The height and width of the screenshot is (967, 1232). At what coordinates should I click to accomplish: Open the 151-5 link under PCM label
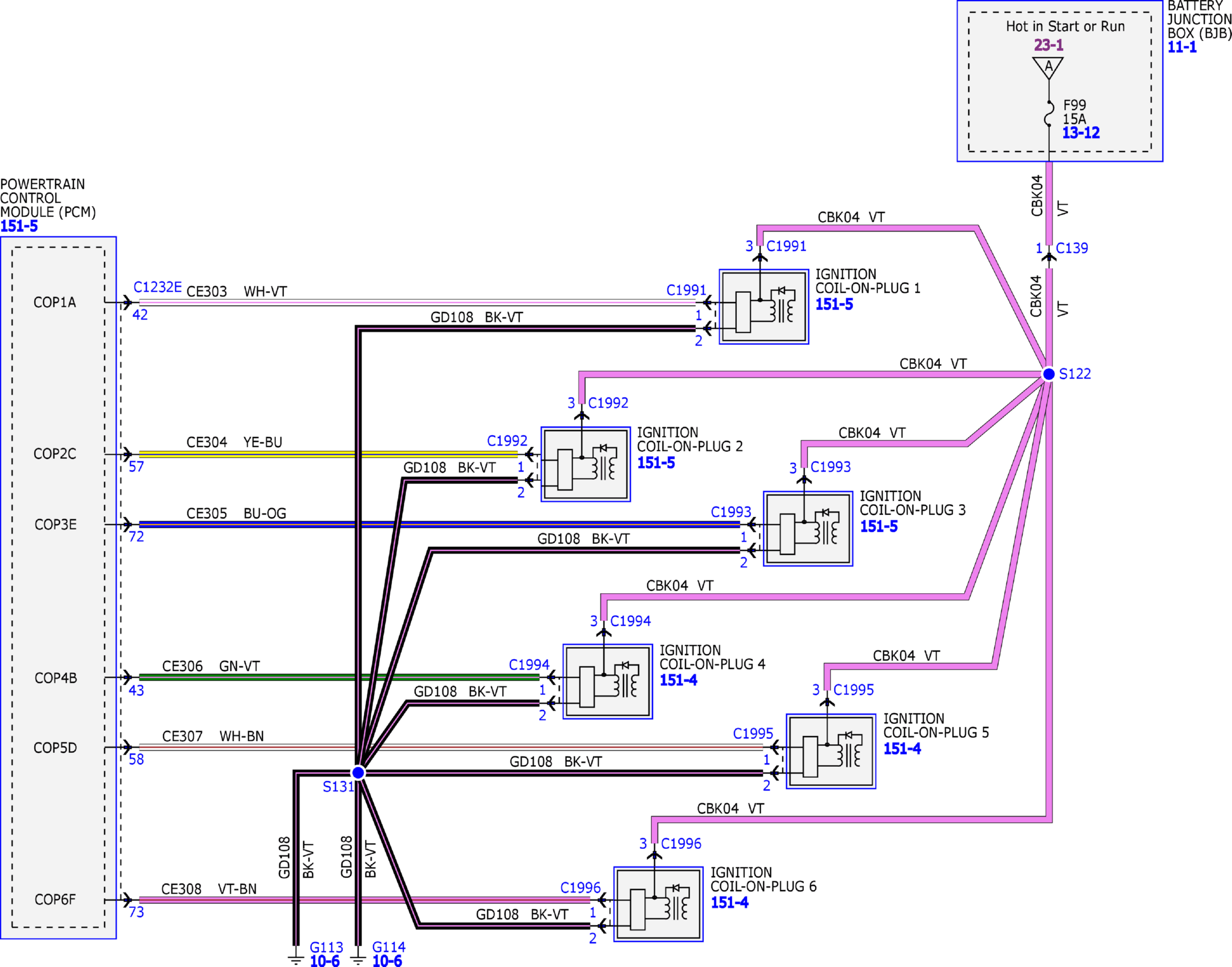point(19,226)
